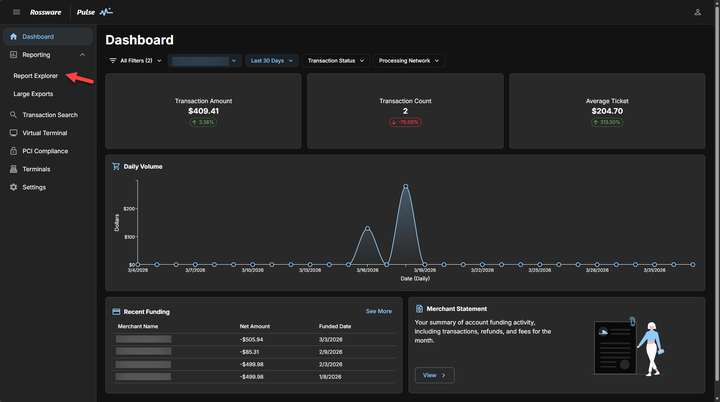The width and height of the screenshot is (720, 402).
Task: Click the Transaction Search magnifier icon
Action: [x=13, y=115]
